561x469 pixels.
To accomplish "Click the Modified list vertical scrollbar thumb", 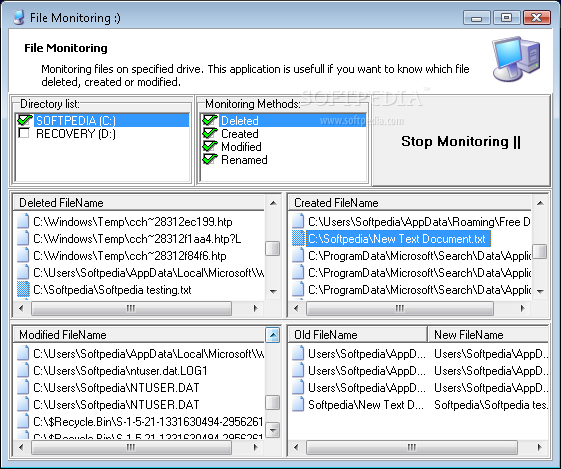I will coord(273,402).
